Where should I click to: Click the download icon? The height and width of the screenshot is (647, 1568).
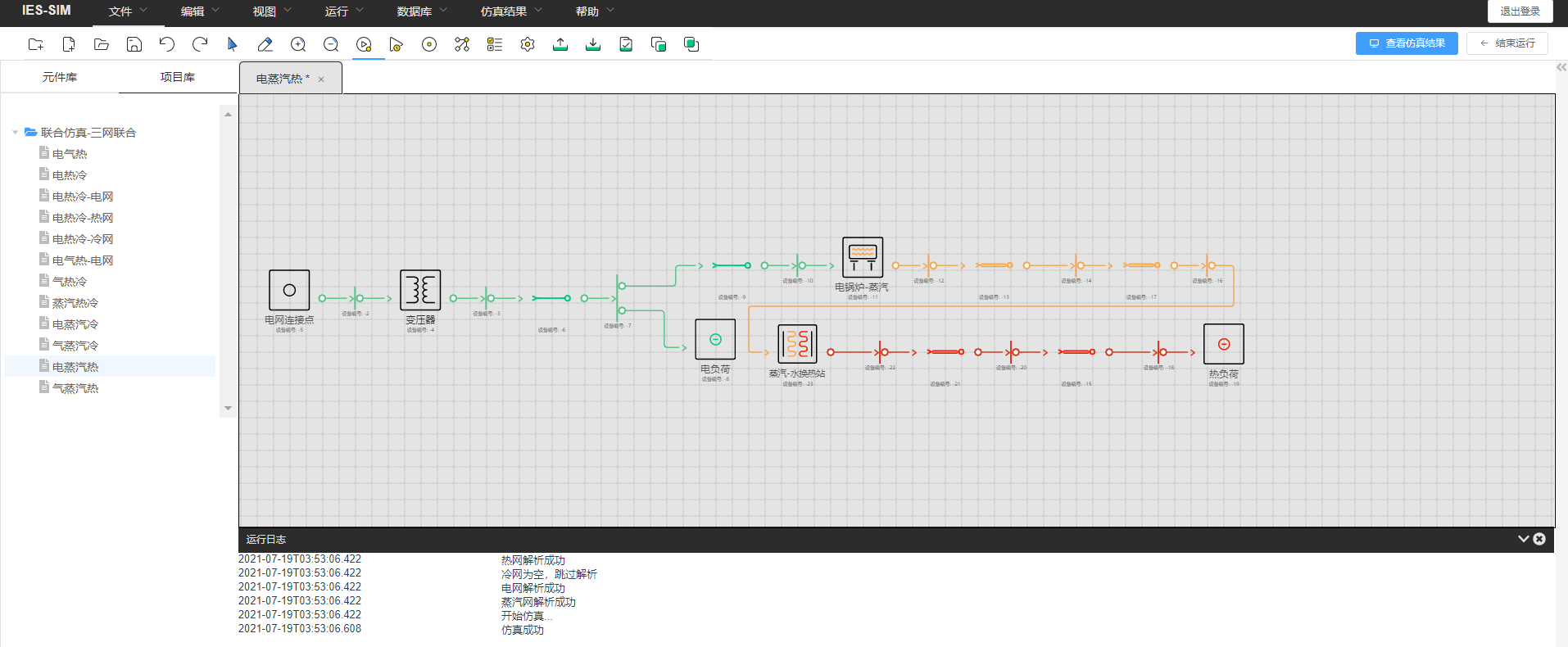click(x=593, y=44)
